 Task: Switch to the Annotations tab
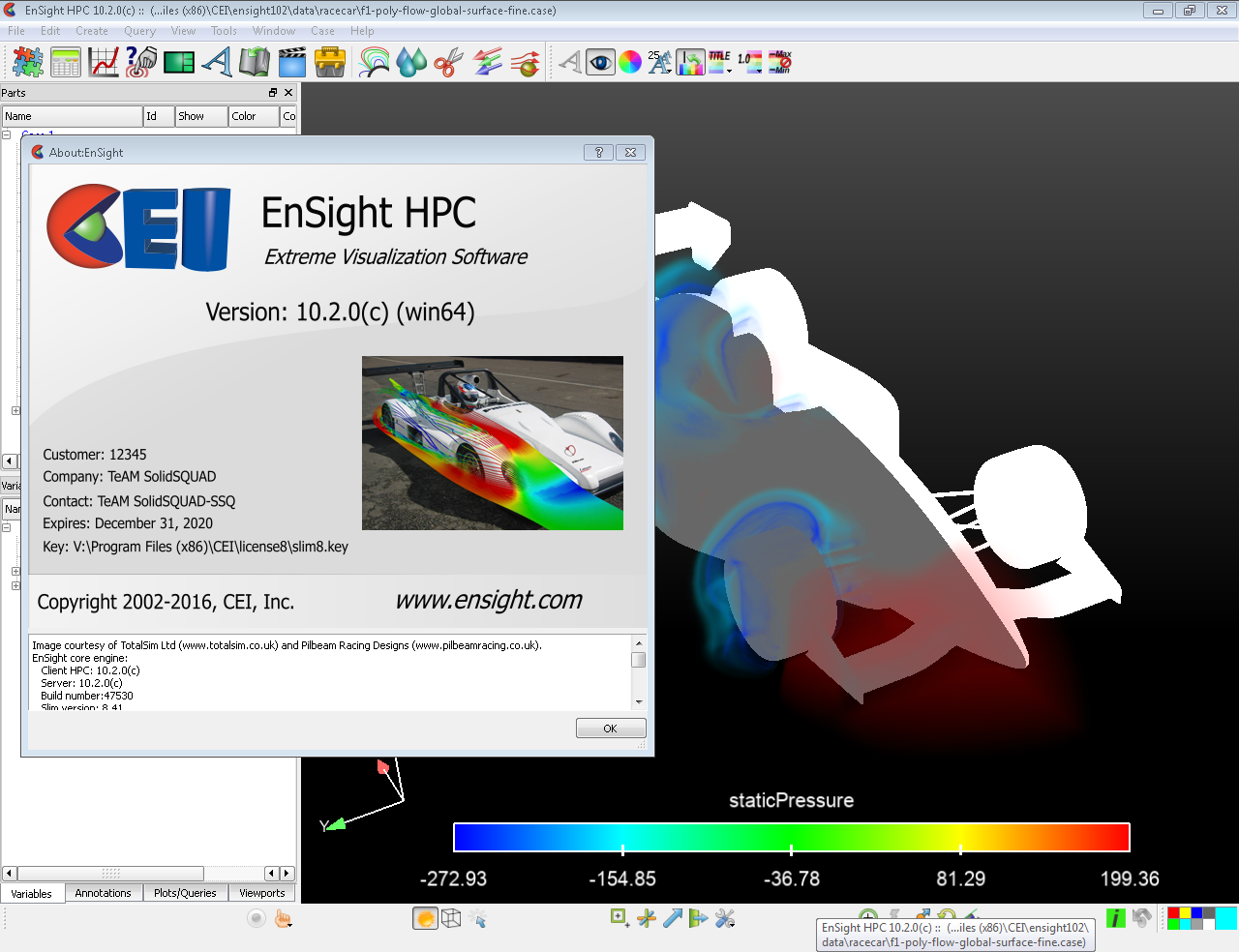(x=103, y=893)
